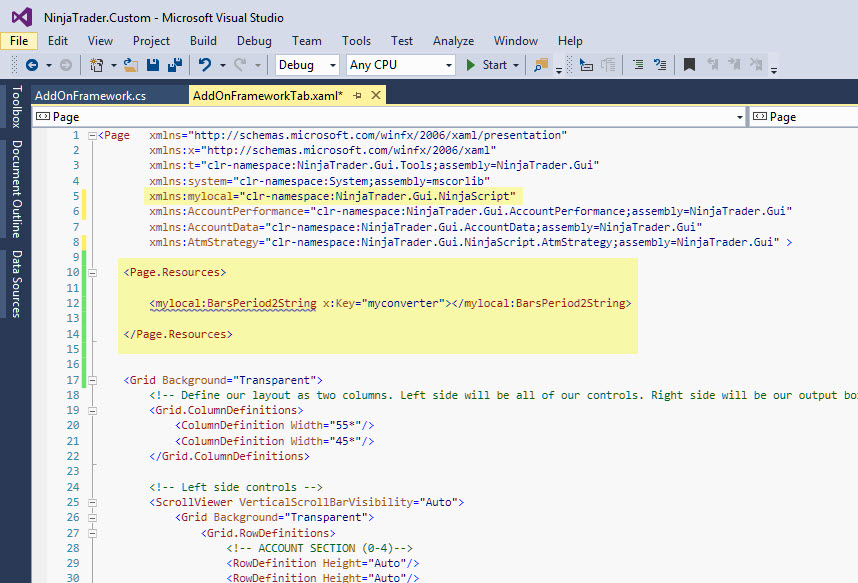Collapse Grid.ColumnDefinitions on line 19
858x583 pixels.
click(x=92, y=411)
